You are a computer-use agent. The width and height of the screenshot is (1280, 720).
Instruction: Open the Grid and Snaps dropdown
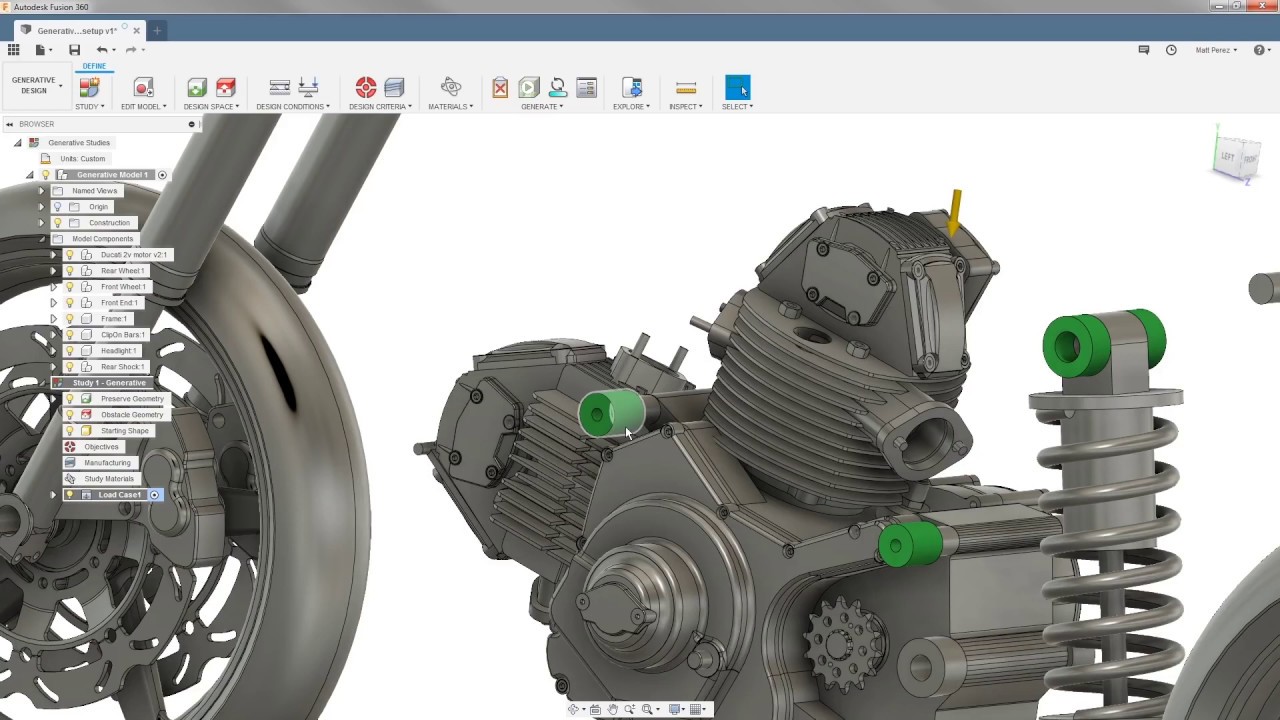click(x=699, y=709)
